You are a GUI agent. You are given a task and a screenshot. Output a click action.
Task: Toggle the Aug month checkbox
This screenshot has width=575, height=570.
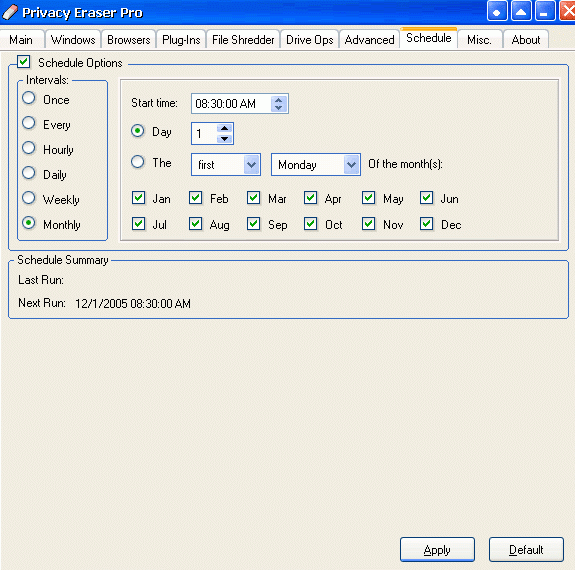click(x=195, y=223)
